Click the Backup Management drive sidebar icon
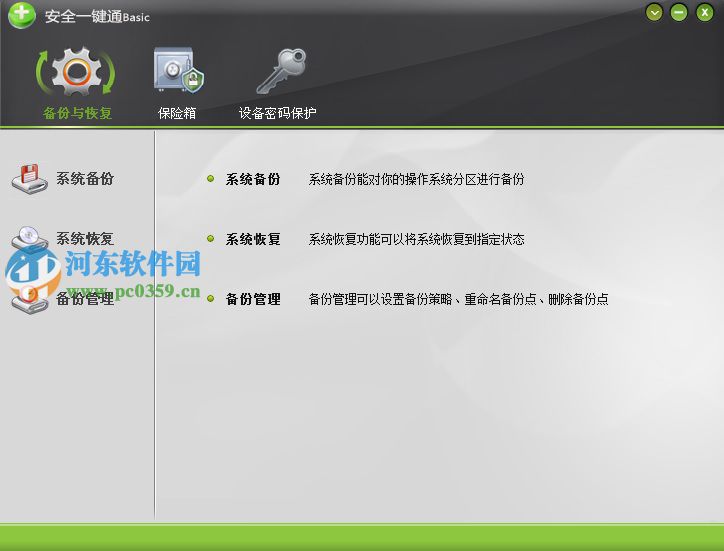724x551 pixels. 30,300
